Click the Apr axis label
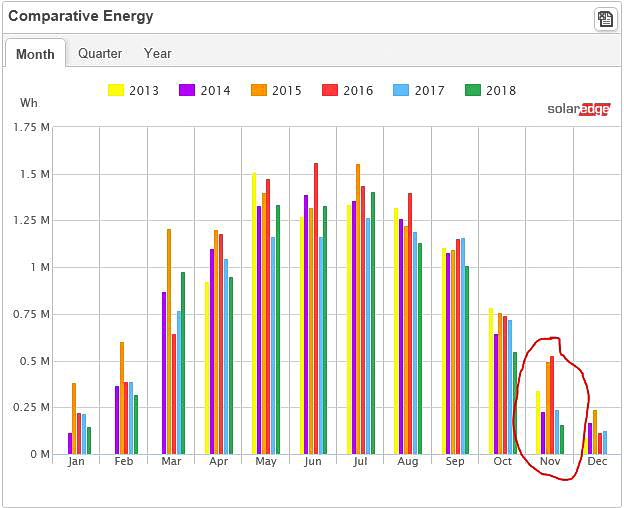The image size is (624, 508). [218, 461]
